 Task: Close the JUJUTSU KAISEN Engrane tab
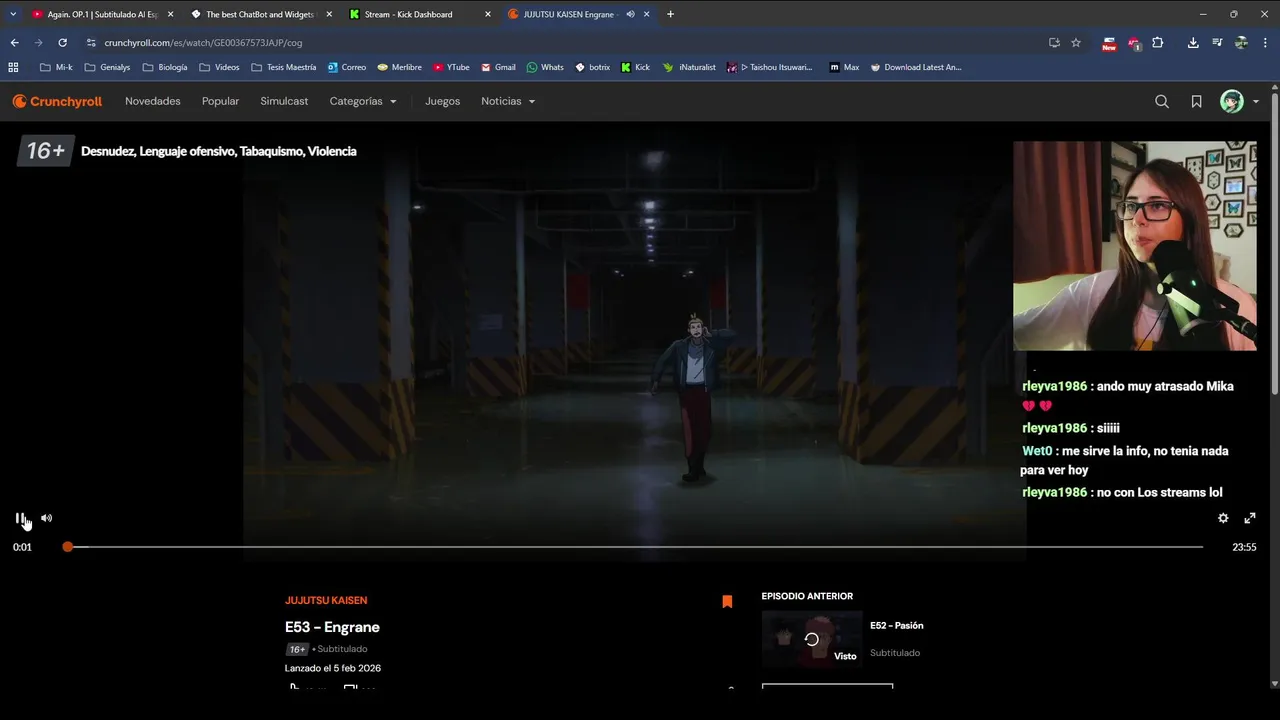tap(647, 14)
